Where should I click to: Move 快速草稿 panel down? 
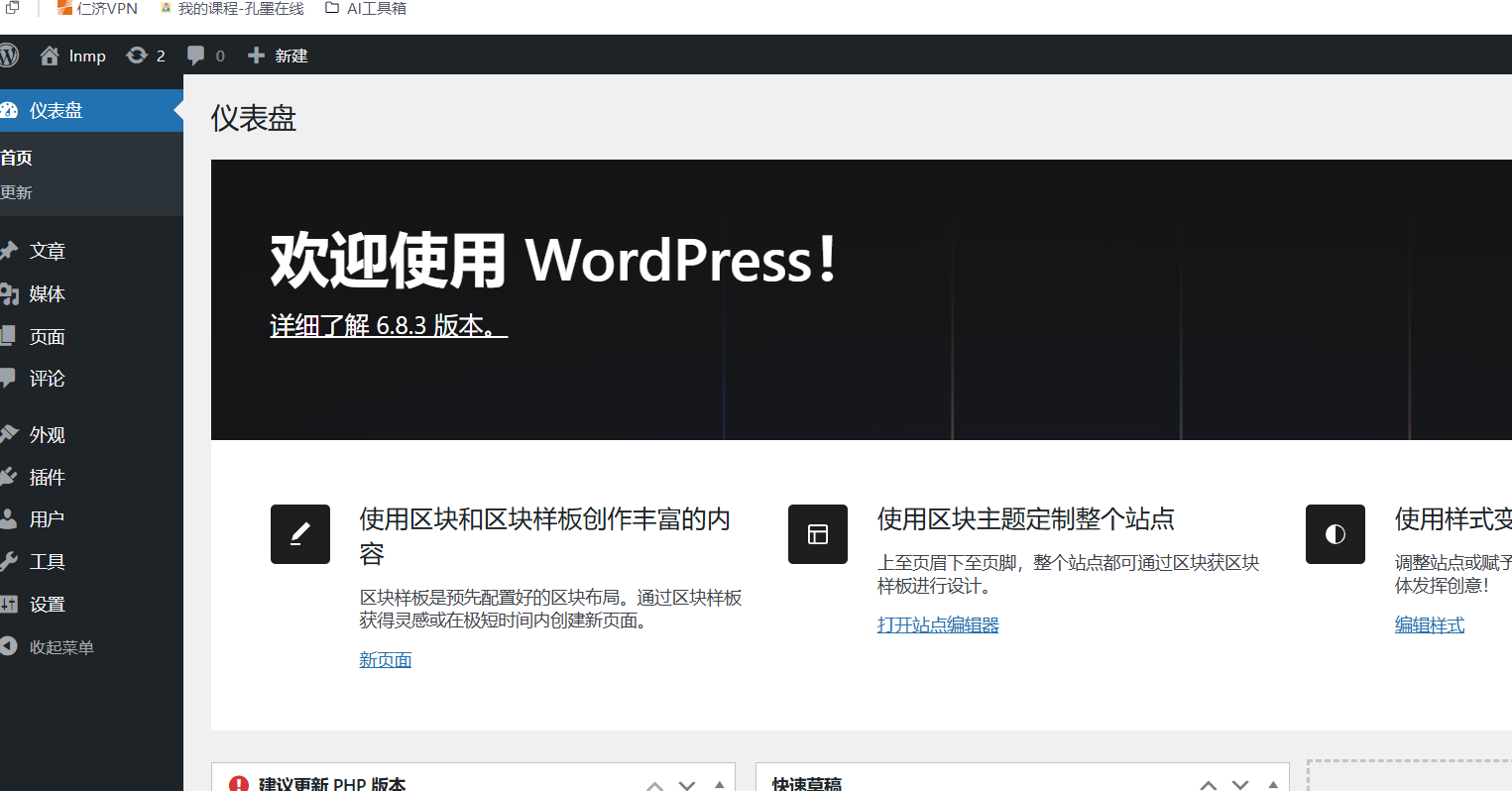click(1240, 784)
